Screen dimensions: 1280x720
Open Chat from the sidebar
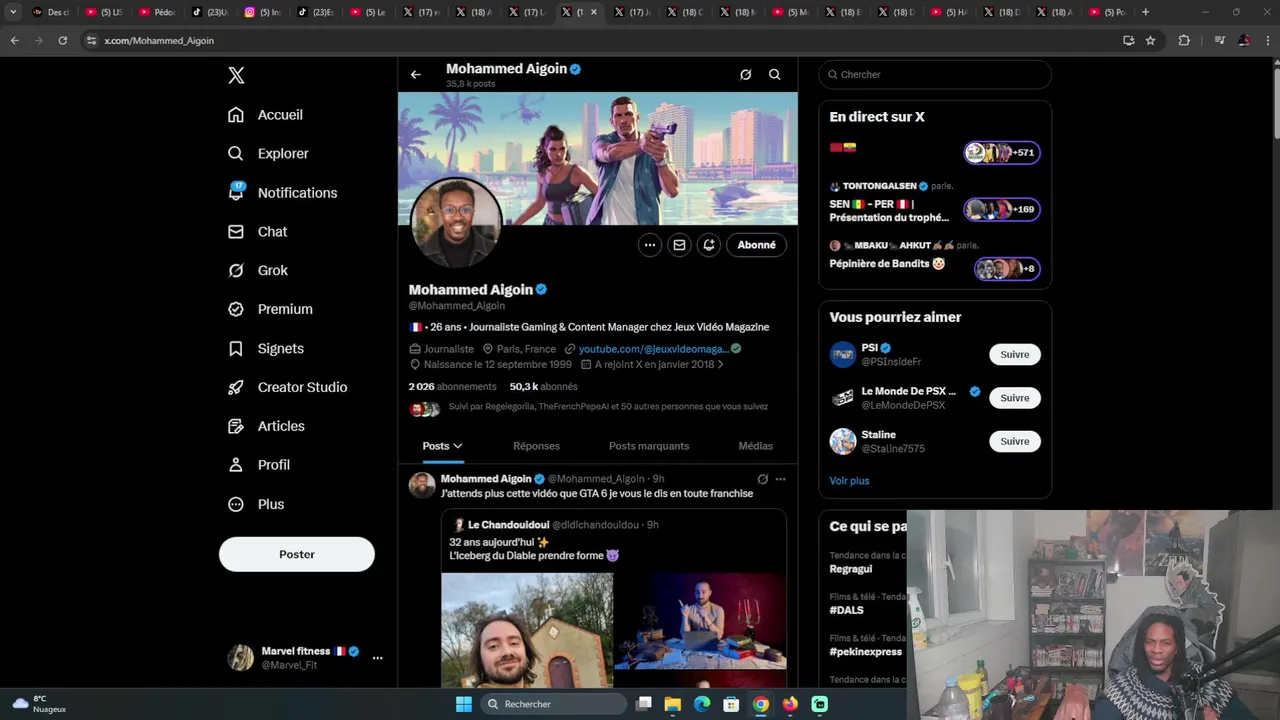pyautogui.click(x=257, y=232)
